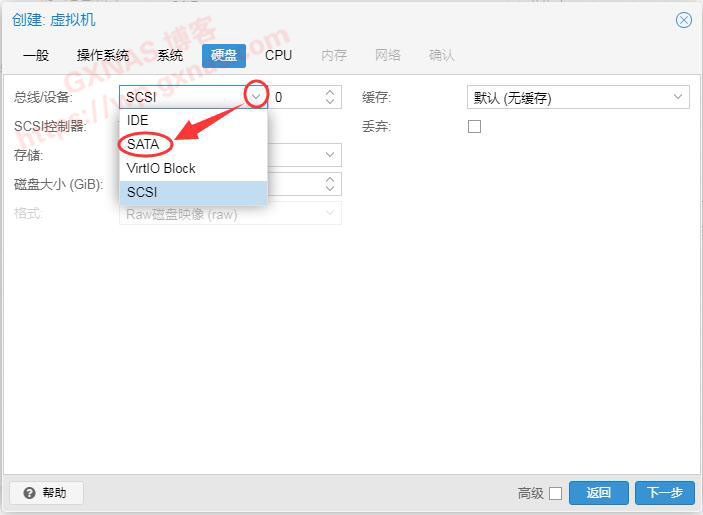Pick VirtIO Block bus type
Viewport: 703px width, 515px height.
(x=161, y=168)
